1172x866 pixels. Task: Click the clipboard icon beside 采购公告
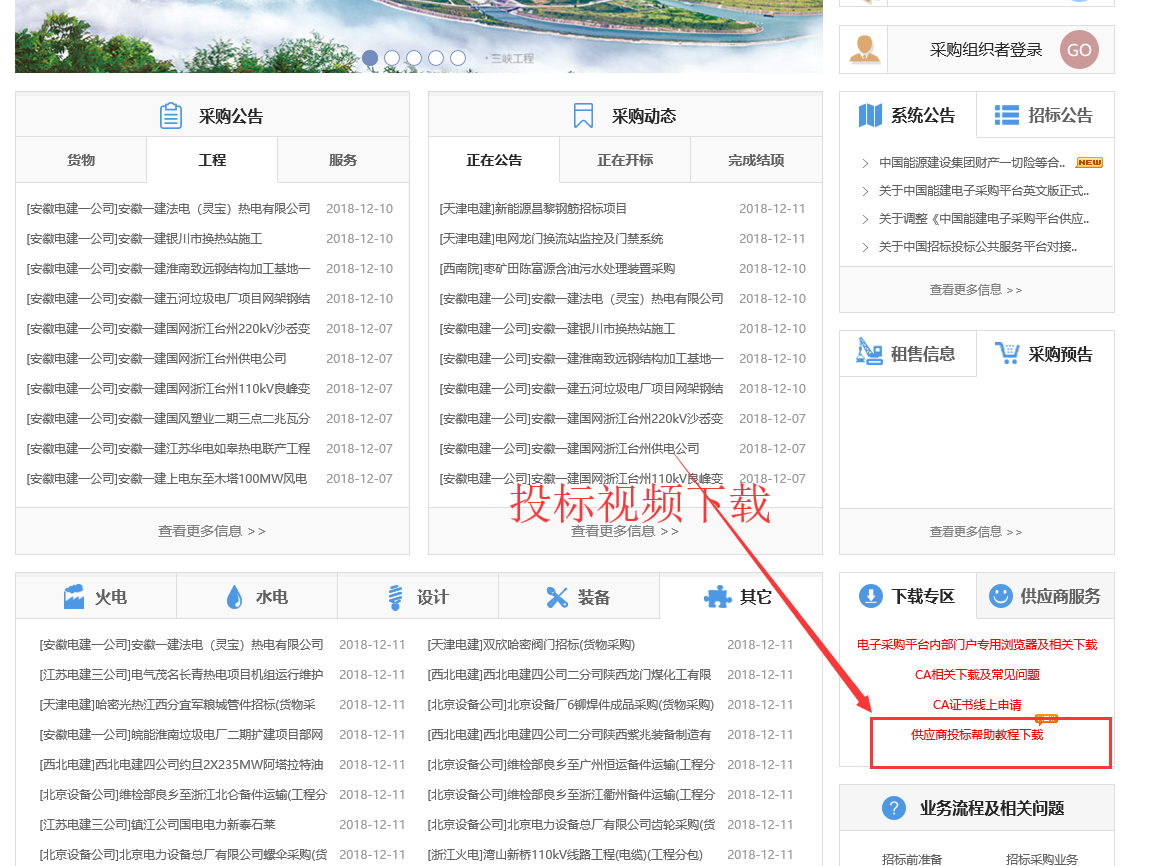[171, 116]
